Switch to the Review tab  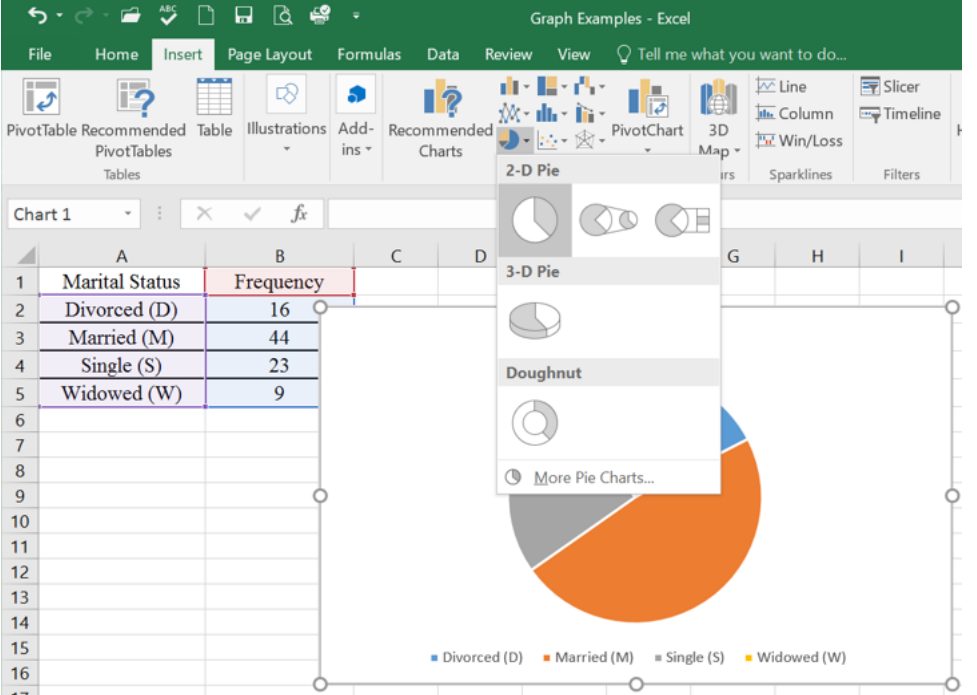(508, 54)
